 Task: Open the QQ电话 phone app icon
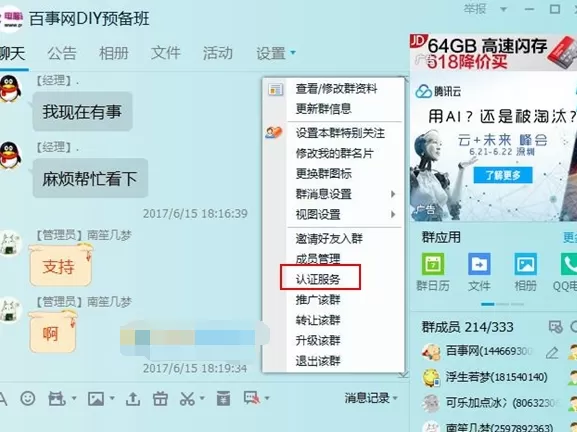tap(569, 264)
